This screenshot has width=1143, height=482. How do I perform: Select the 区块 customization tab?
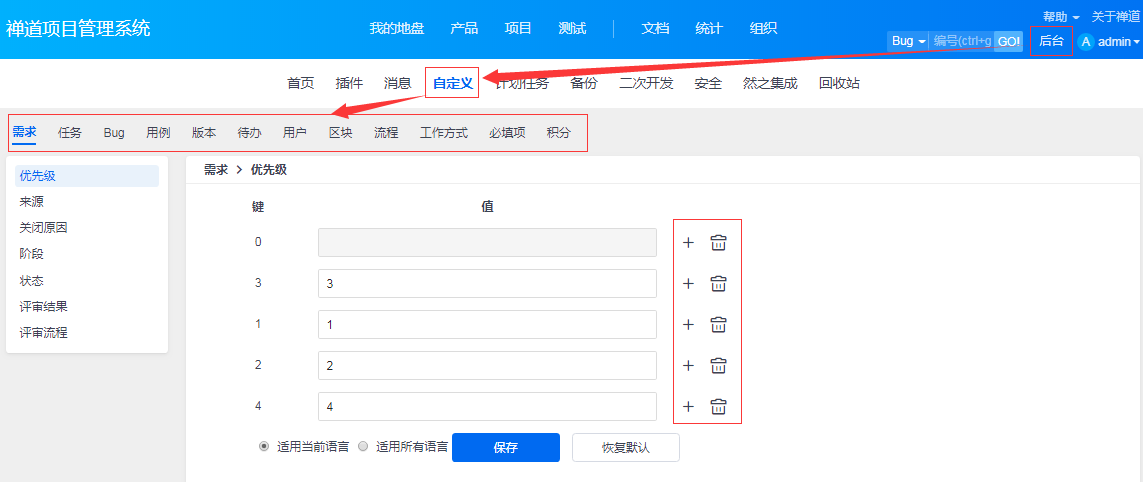point(340,133)
